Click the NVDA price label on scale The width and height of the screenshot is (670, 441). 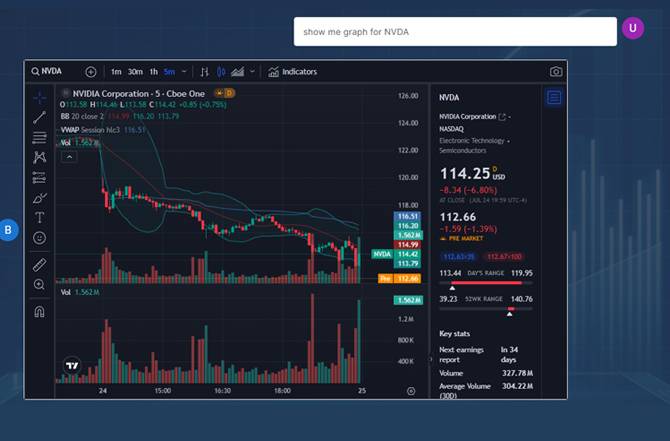[x=382, y=254]
